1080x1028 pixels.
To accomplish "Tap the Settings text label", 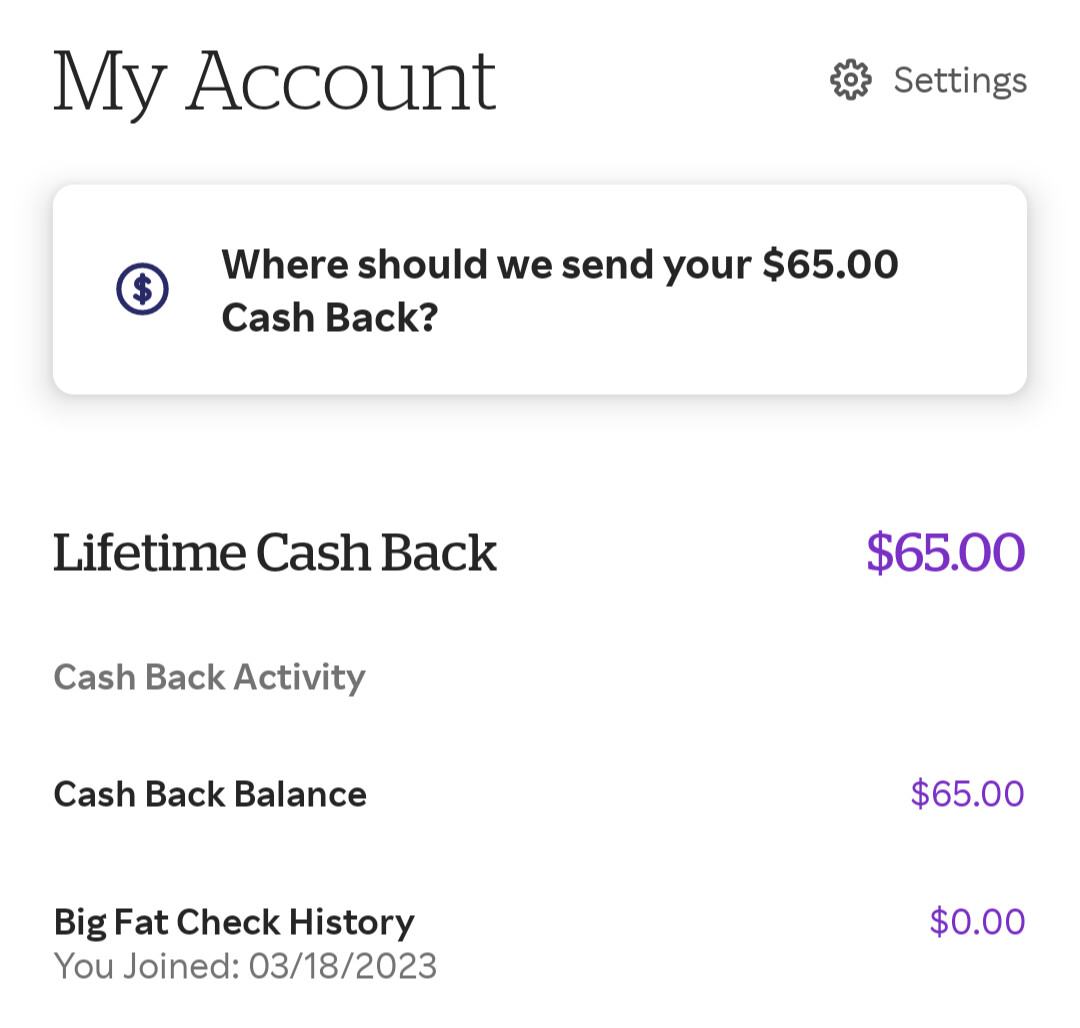I will [x=960, y=80].
